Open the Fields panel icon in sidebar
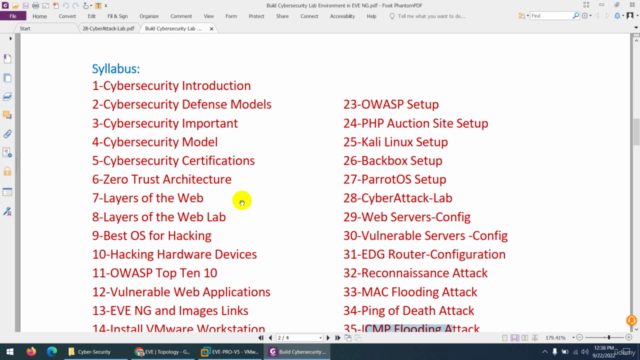Viewport: 640px width, 360px height. (7, 192)
